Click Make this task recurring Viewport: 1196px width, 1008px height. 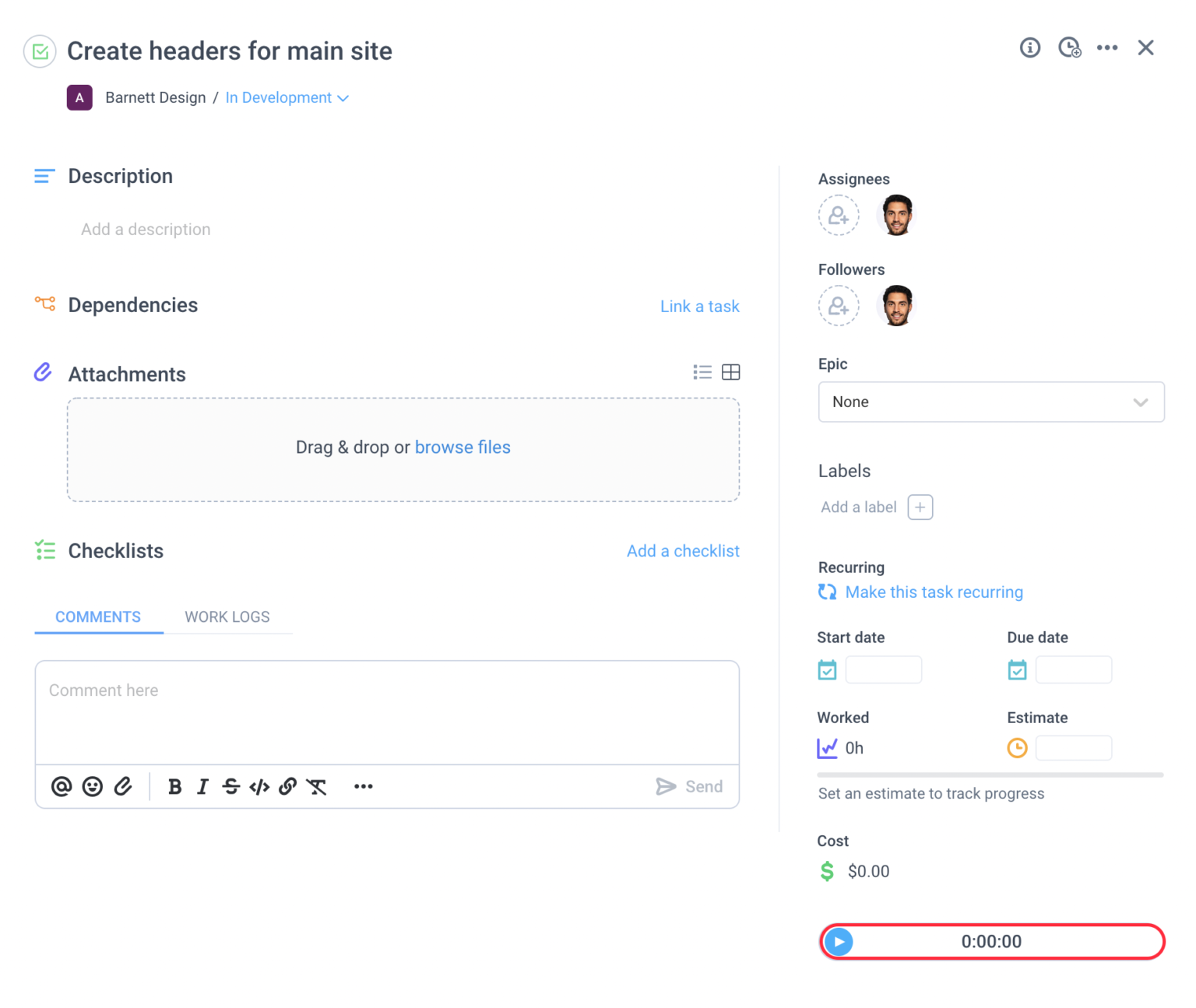point(934,592)
